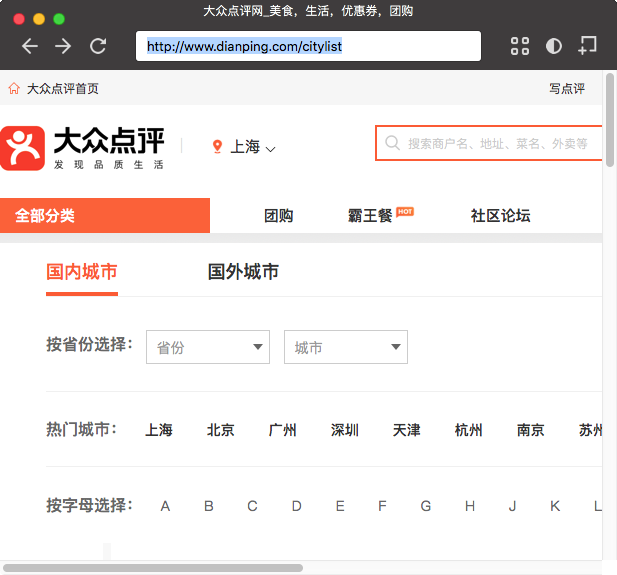Open the four-squares grid icon
617x575 pixels.
click(x=519, y=46)
